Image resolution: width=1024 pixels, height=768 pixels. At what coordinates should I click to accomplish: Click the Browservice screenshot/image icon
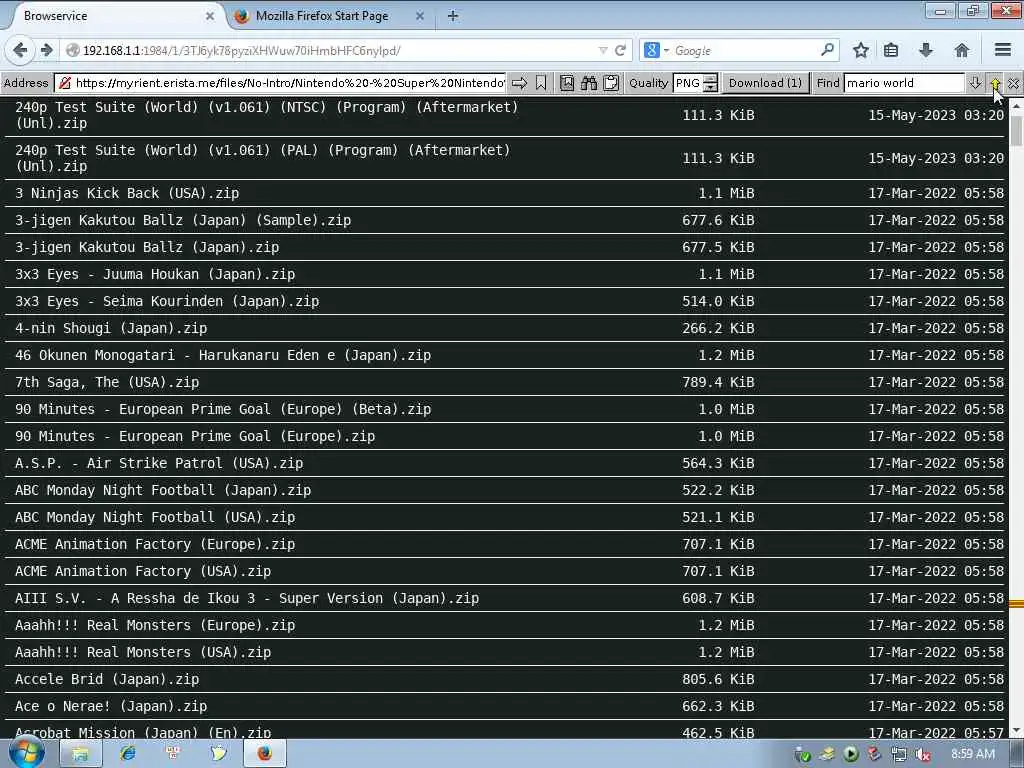[567, 83]
